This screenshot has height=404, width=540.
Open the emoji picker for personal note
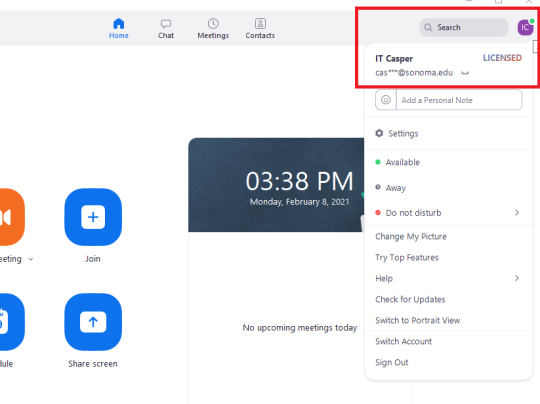[386, 100]
